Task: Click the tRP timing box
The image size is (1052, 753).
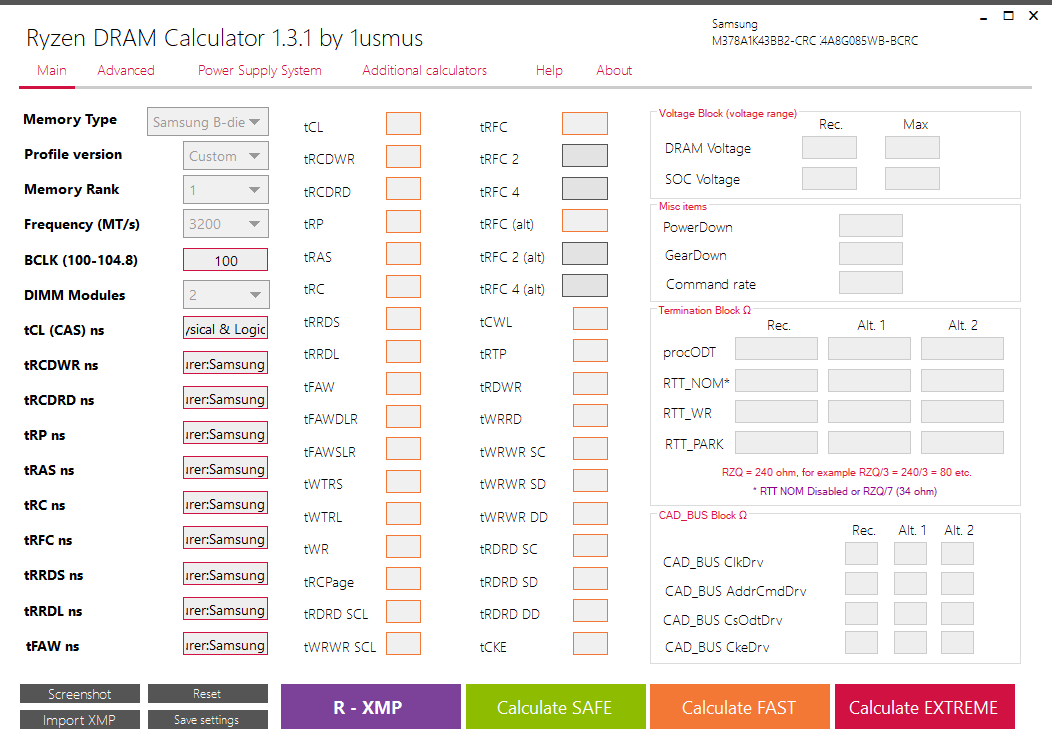Action: pos(403,221)
